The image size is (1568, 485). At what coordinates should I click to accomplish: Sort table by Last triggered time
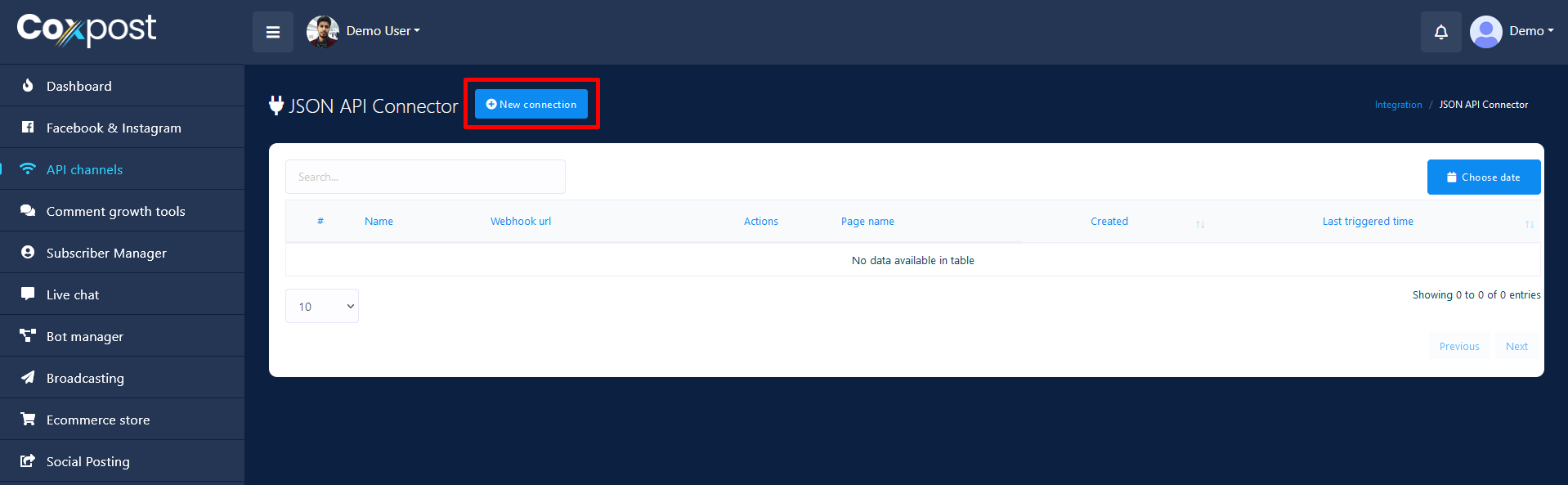click(x=1367, y=222)
